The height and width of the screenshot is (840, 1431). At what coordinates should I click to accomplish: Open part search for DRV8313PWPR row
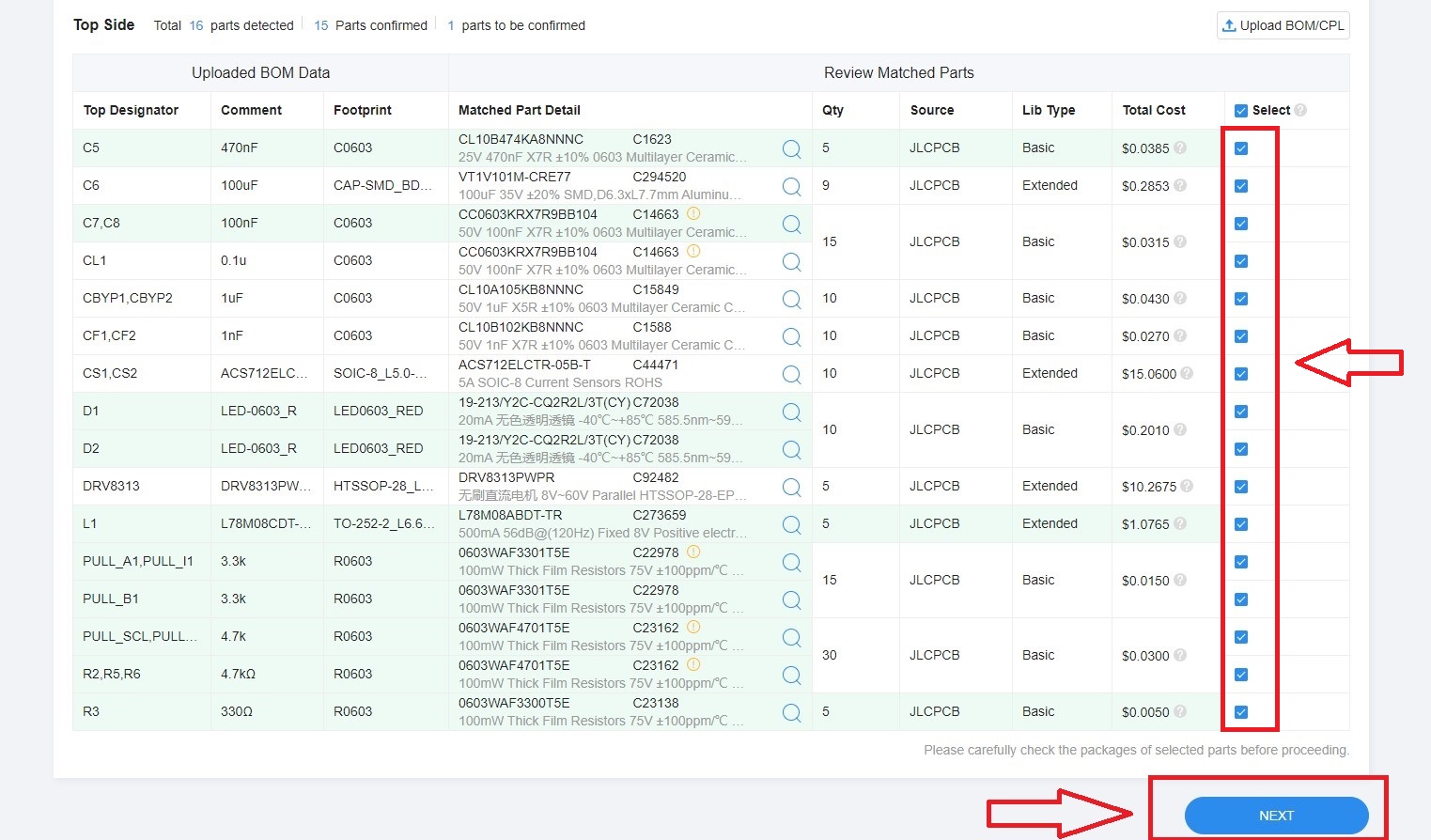pos(791,487)
